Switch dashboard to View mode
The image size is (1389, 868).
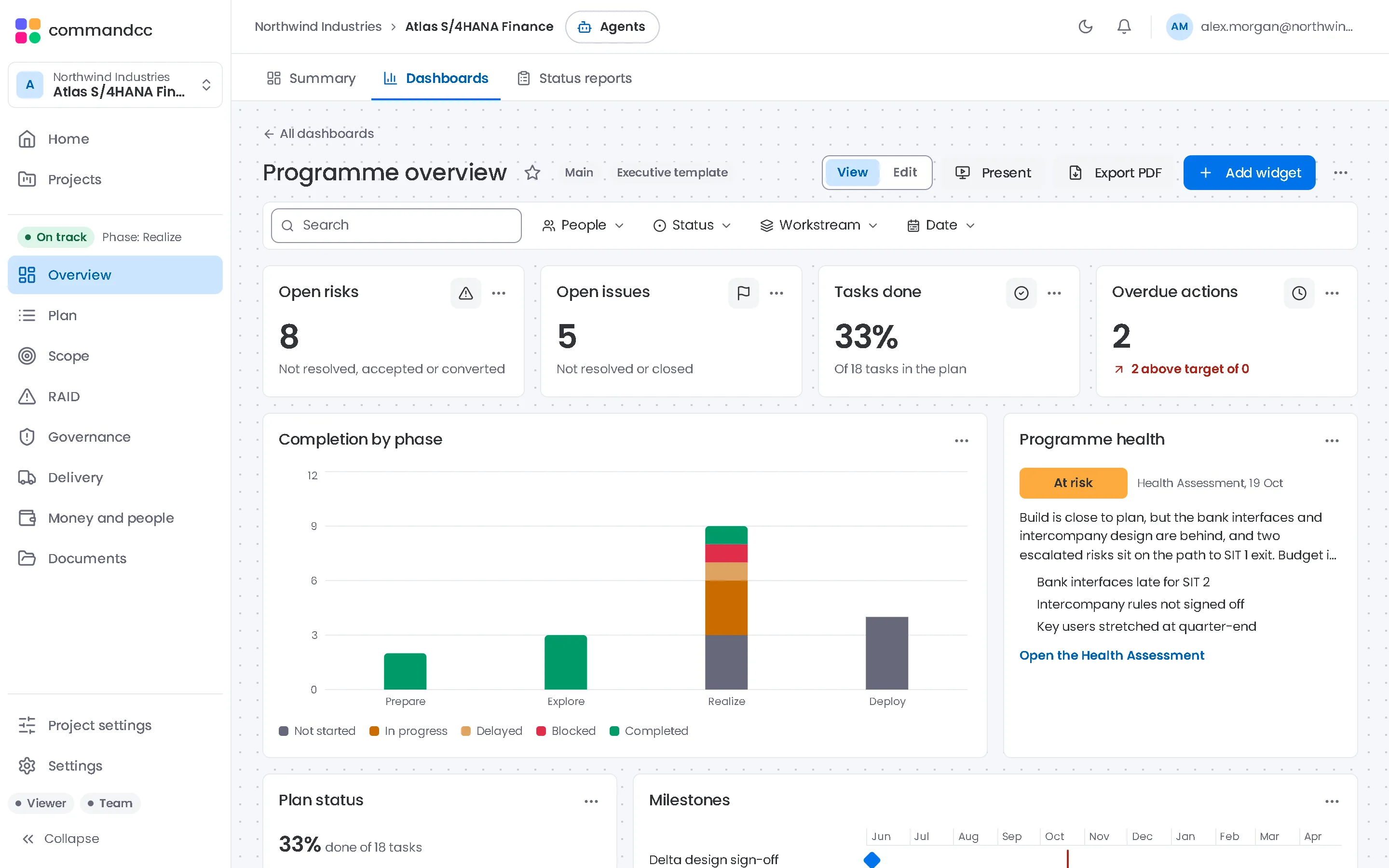point(852,172)
